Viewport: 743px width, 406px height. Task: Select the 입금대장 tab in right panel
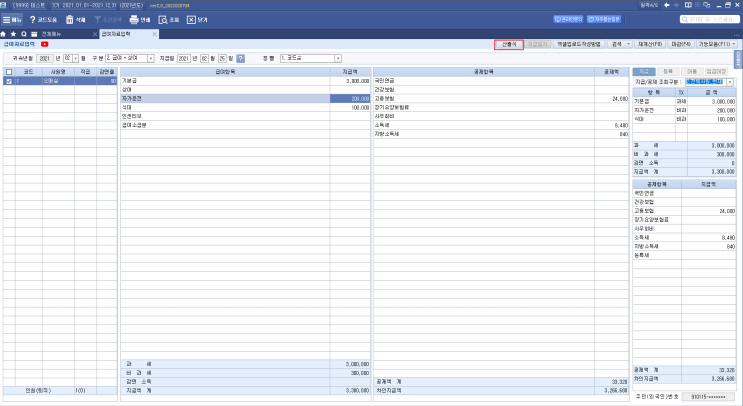716,72
